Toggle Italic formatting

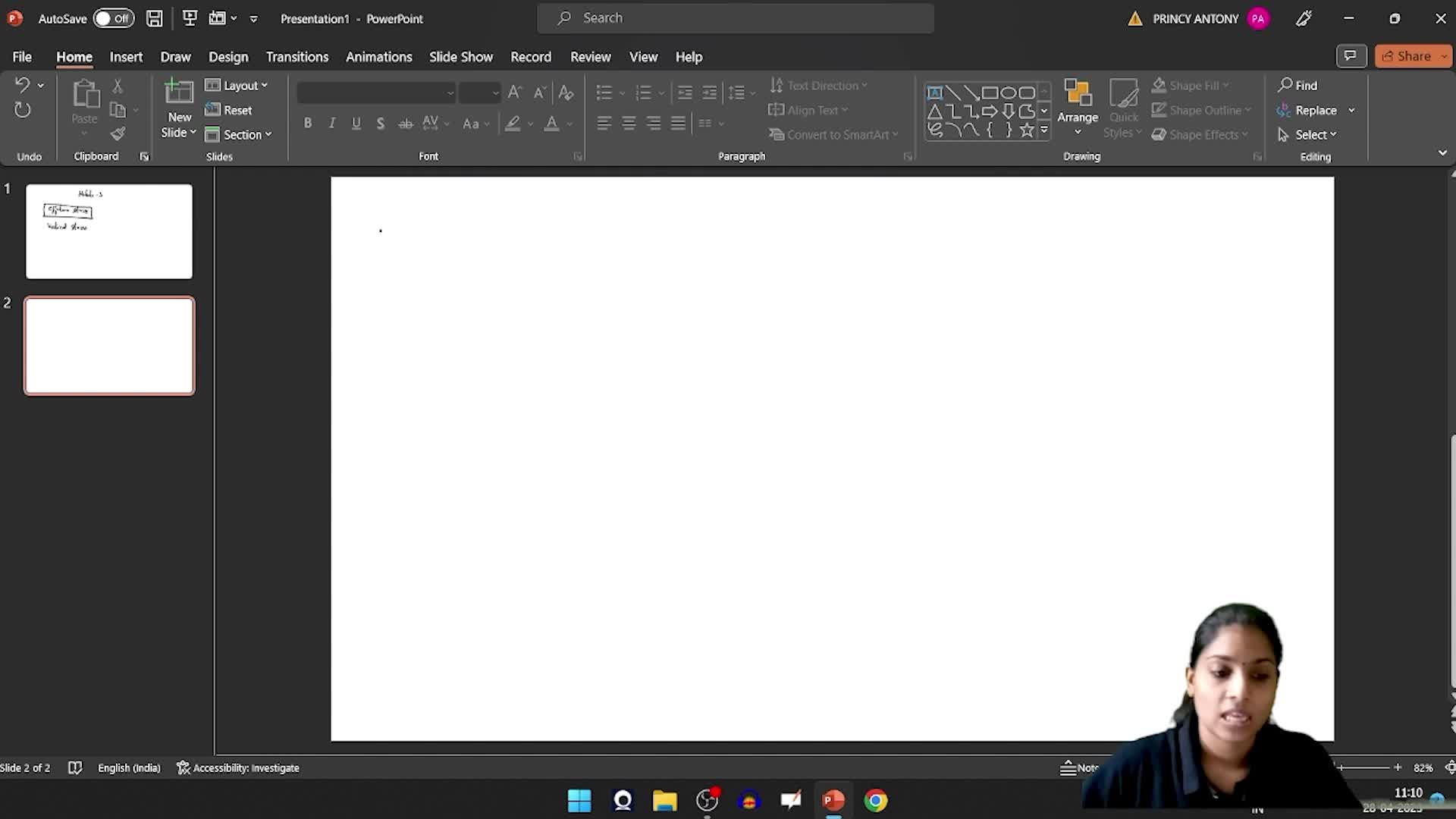(331, 123)
